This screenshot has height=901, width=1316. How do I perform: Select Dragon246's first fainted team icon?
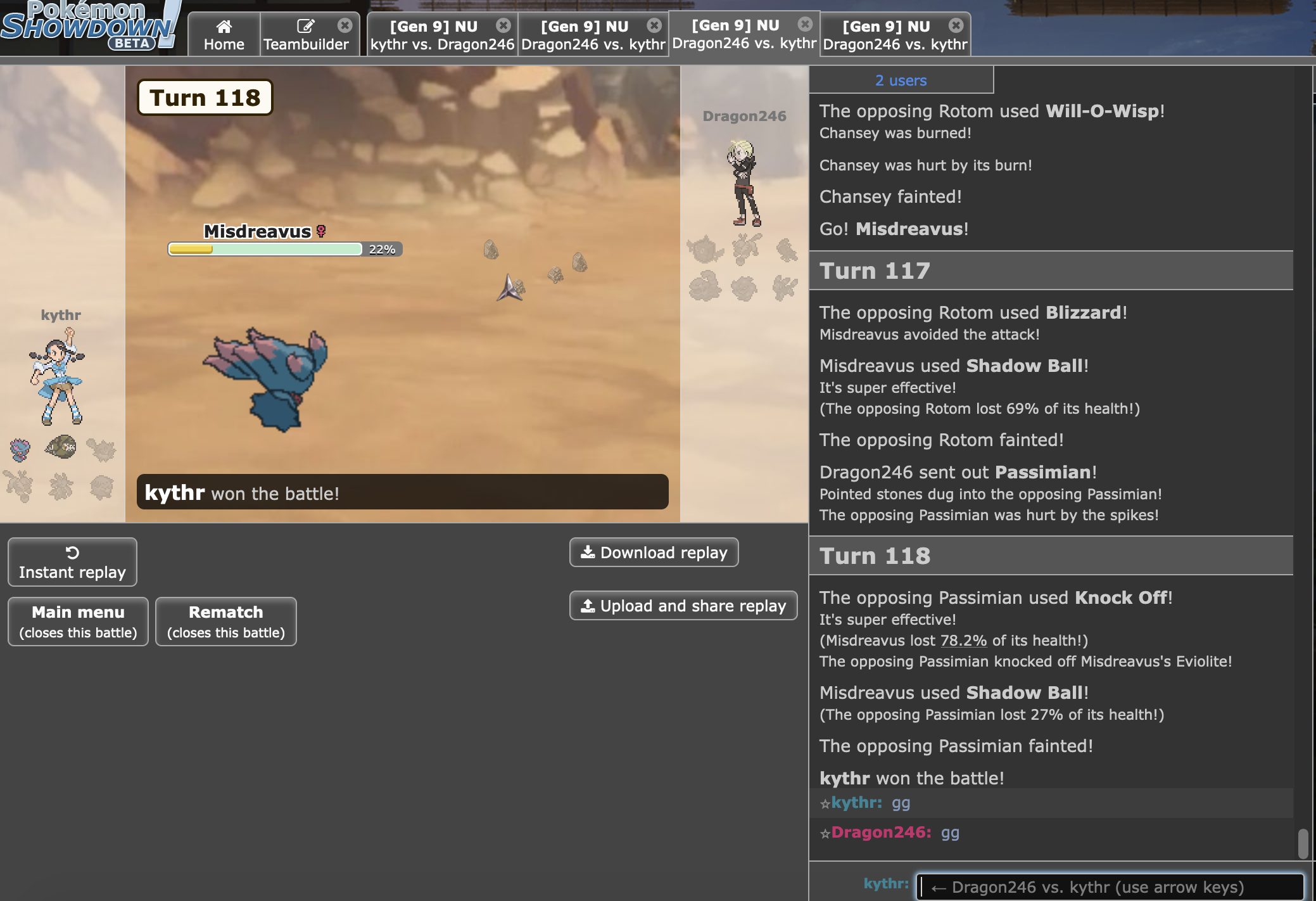click(x=705, y=249)
